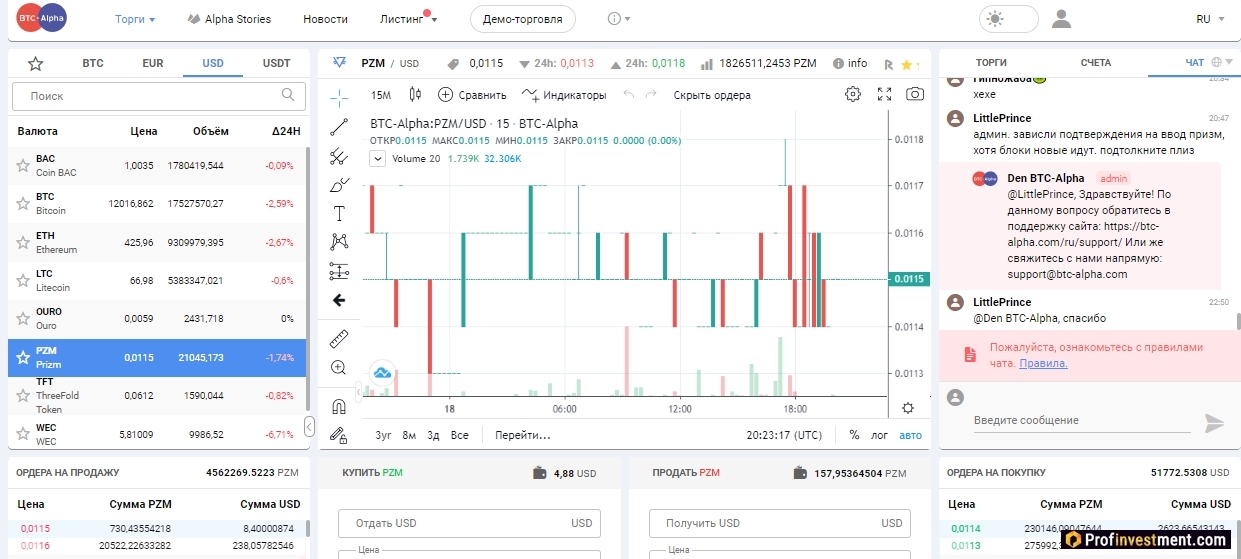
Task: Switch to the BTC market tab
Action: [93, 63]
